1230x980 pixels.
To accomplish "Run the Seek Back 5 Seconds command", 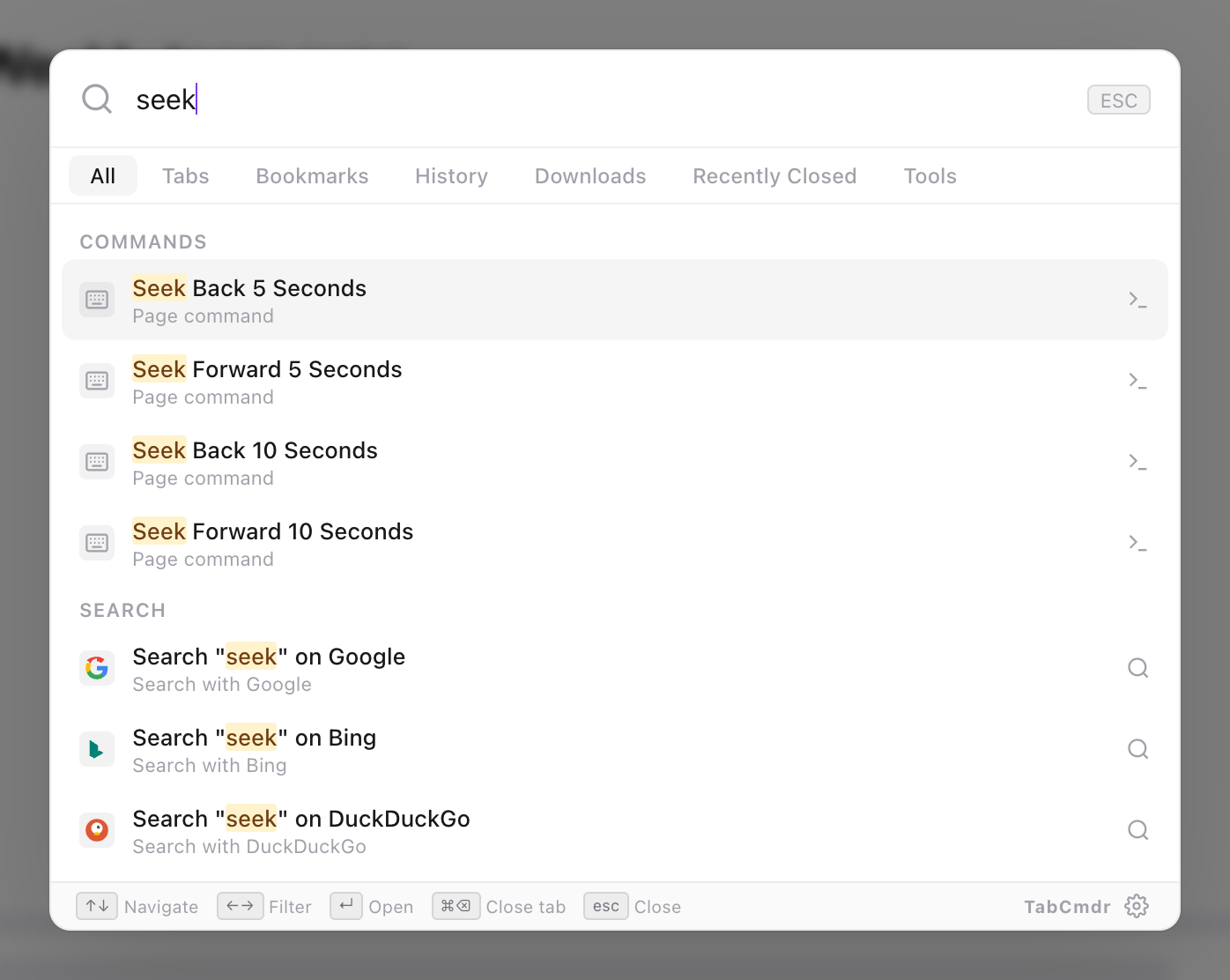I will [x=615, y=300].
